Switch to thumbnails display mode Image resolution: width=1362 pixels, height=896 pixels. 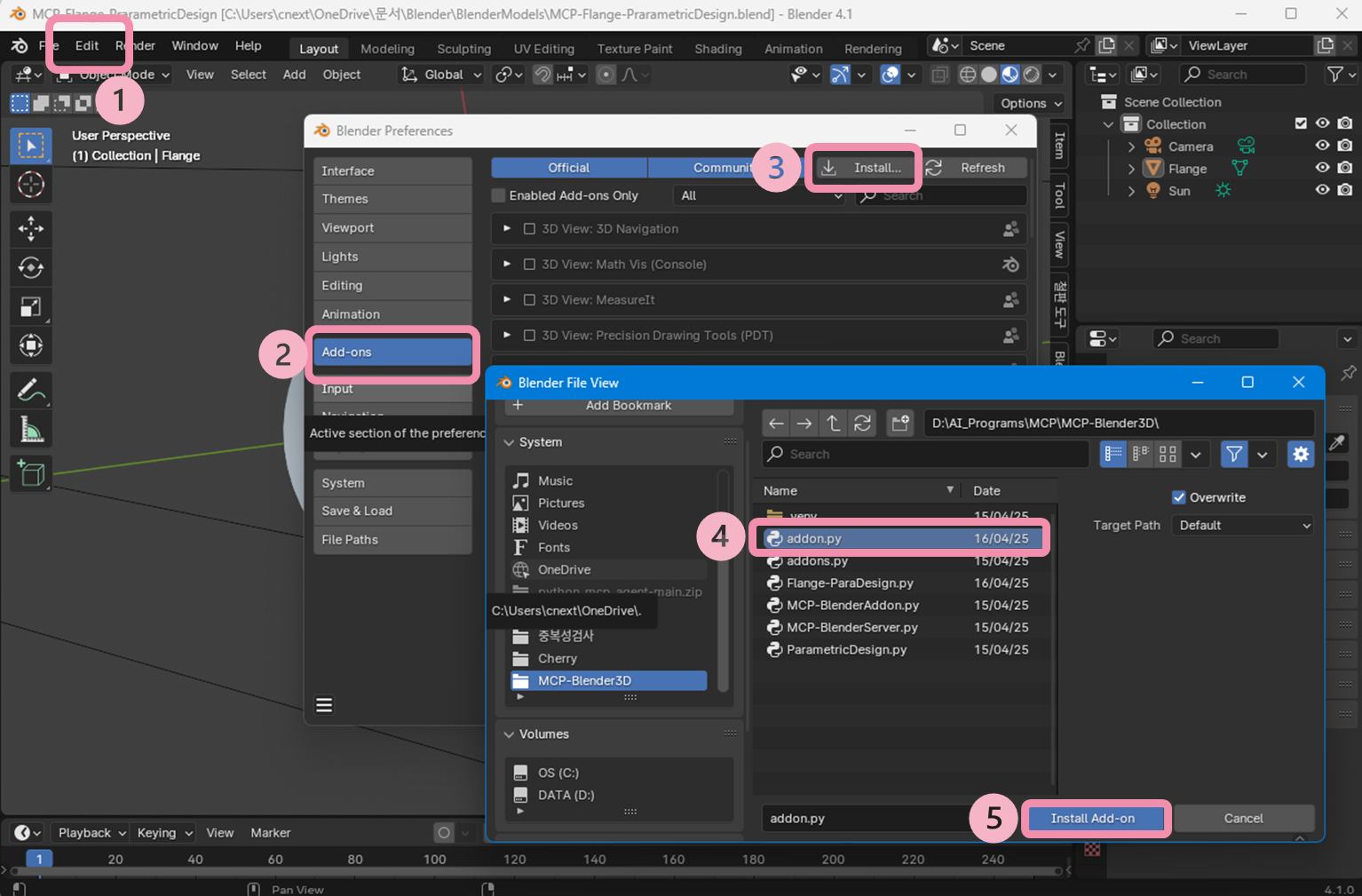pyautogui.click(x=1168, y=454)
